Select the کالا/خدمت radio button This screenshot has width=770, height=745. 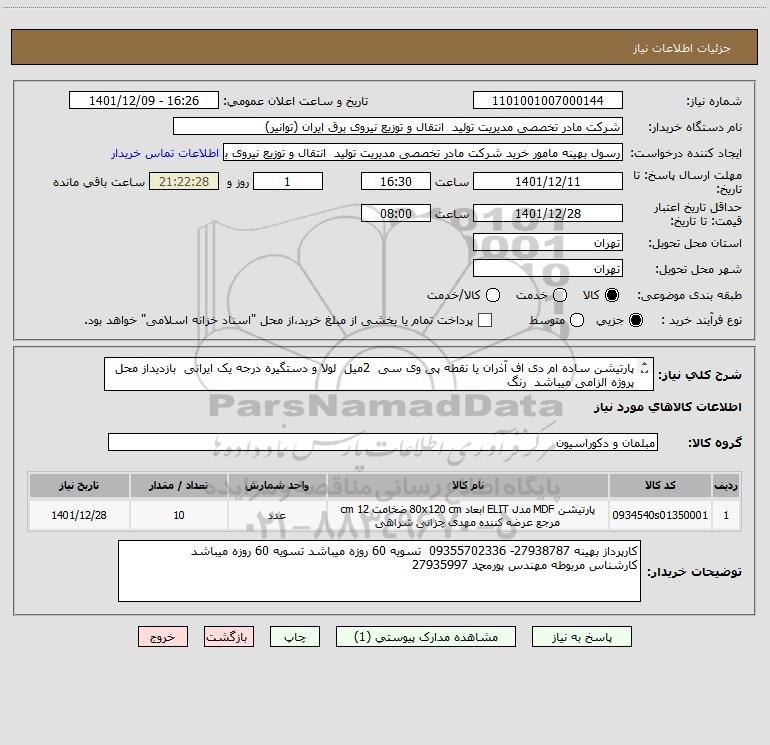coord(493,295)
